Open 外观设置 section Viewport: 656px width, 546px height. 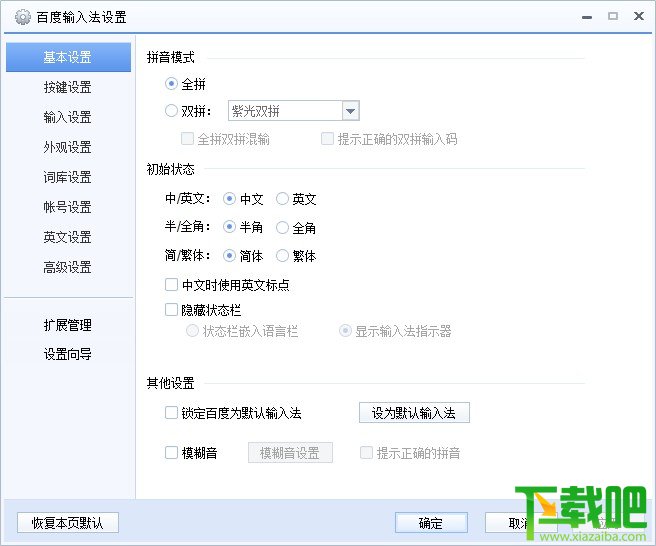coord(67,147)
